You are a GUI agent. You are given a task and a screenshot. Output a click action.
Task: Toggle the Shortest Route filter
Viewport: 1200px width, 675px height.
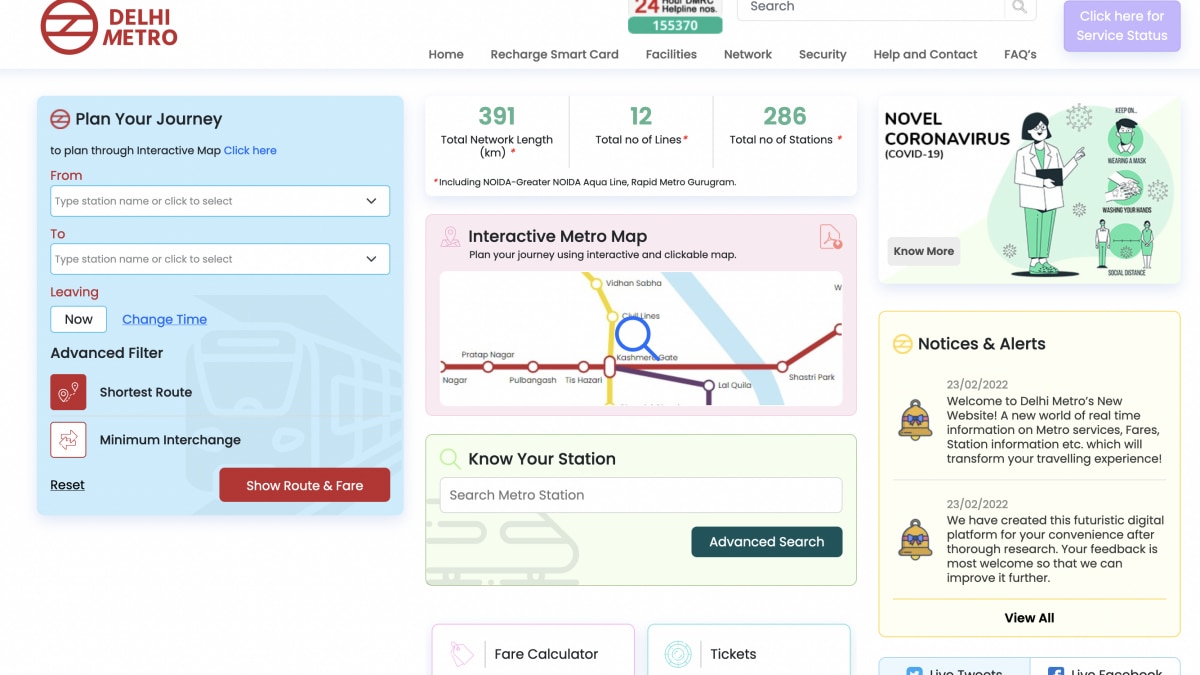click(x=68, y=392)
